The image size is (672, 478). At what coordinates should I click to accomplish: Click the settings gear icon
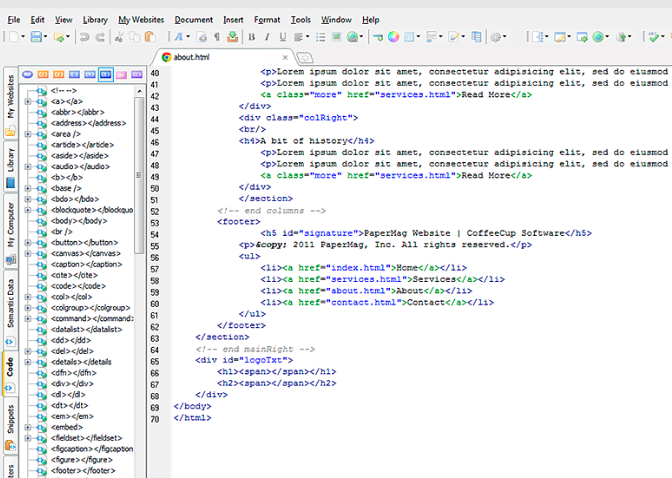tap(497, 37)
